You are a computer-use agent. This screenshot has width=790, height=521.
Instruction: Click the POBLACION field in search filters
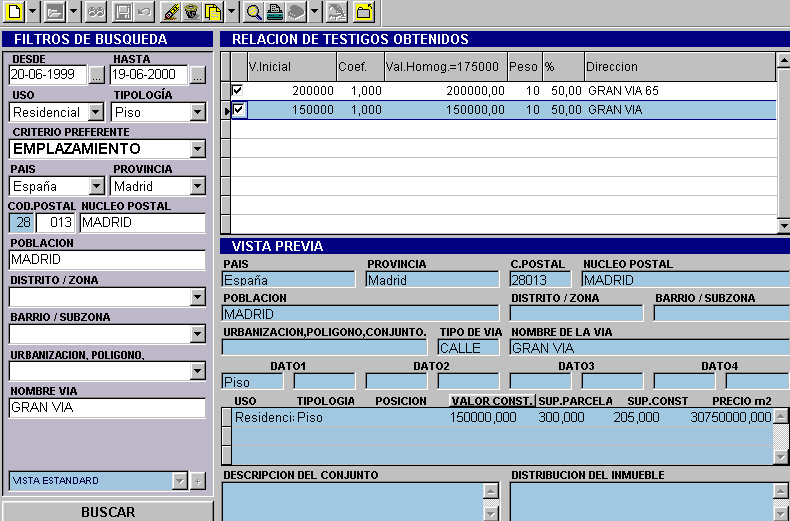click(x=107, y=259)
